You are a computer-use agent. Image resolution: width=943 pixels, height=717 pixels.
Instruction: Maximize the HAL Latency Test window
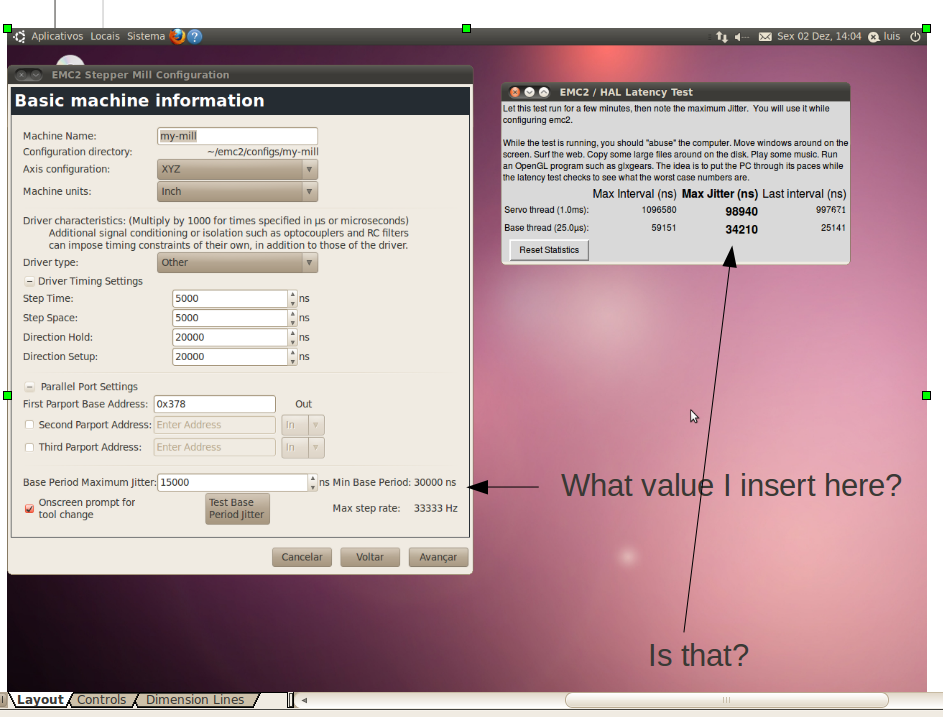tap(544, 92)
